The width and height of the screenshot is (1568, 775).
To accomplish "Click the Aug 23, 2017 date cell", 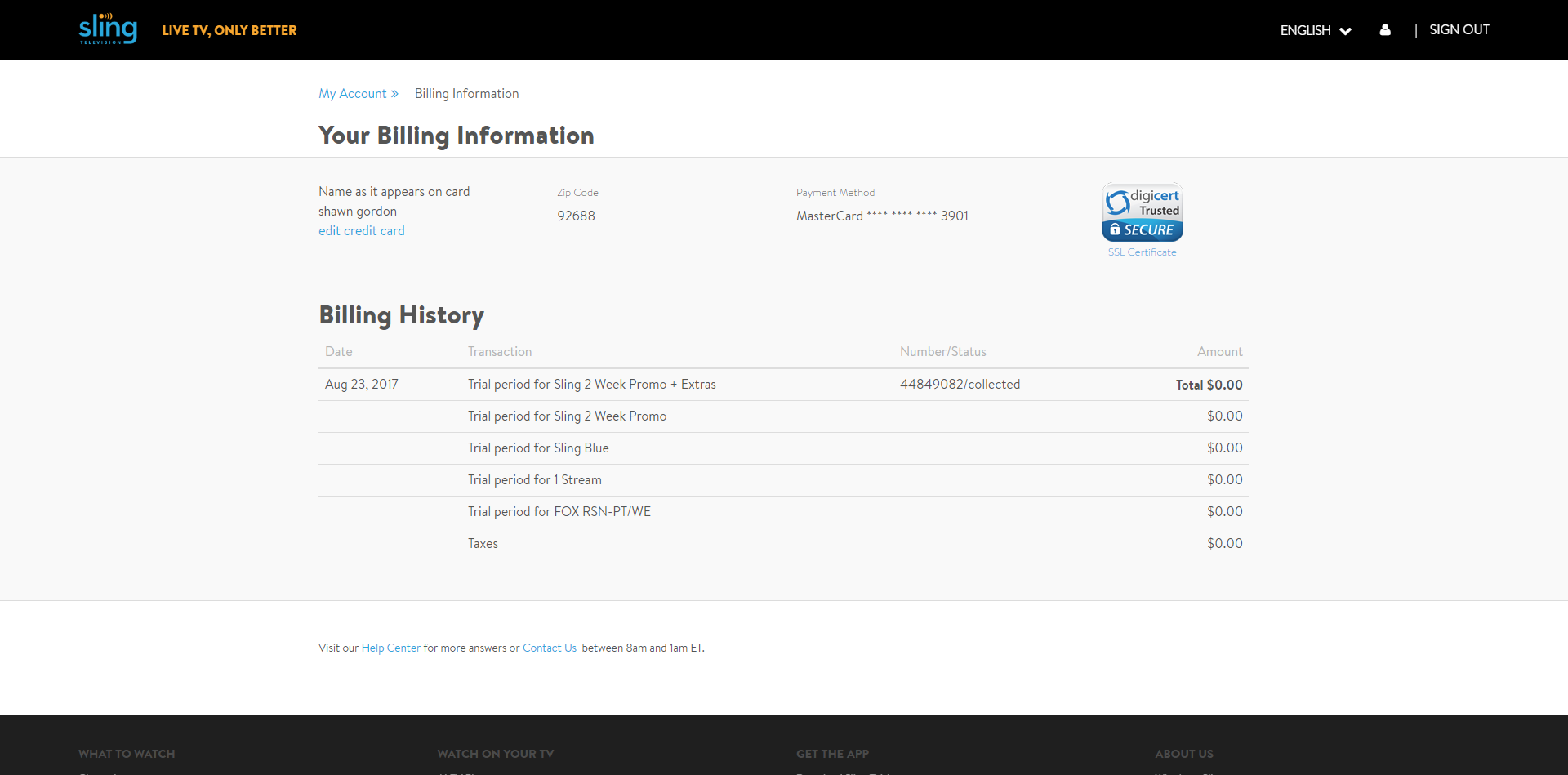I will (362, 385).
